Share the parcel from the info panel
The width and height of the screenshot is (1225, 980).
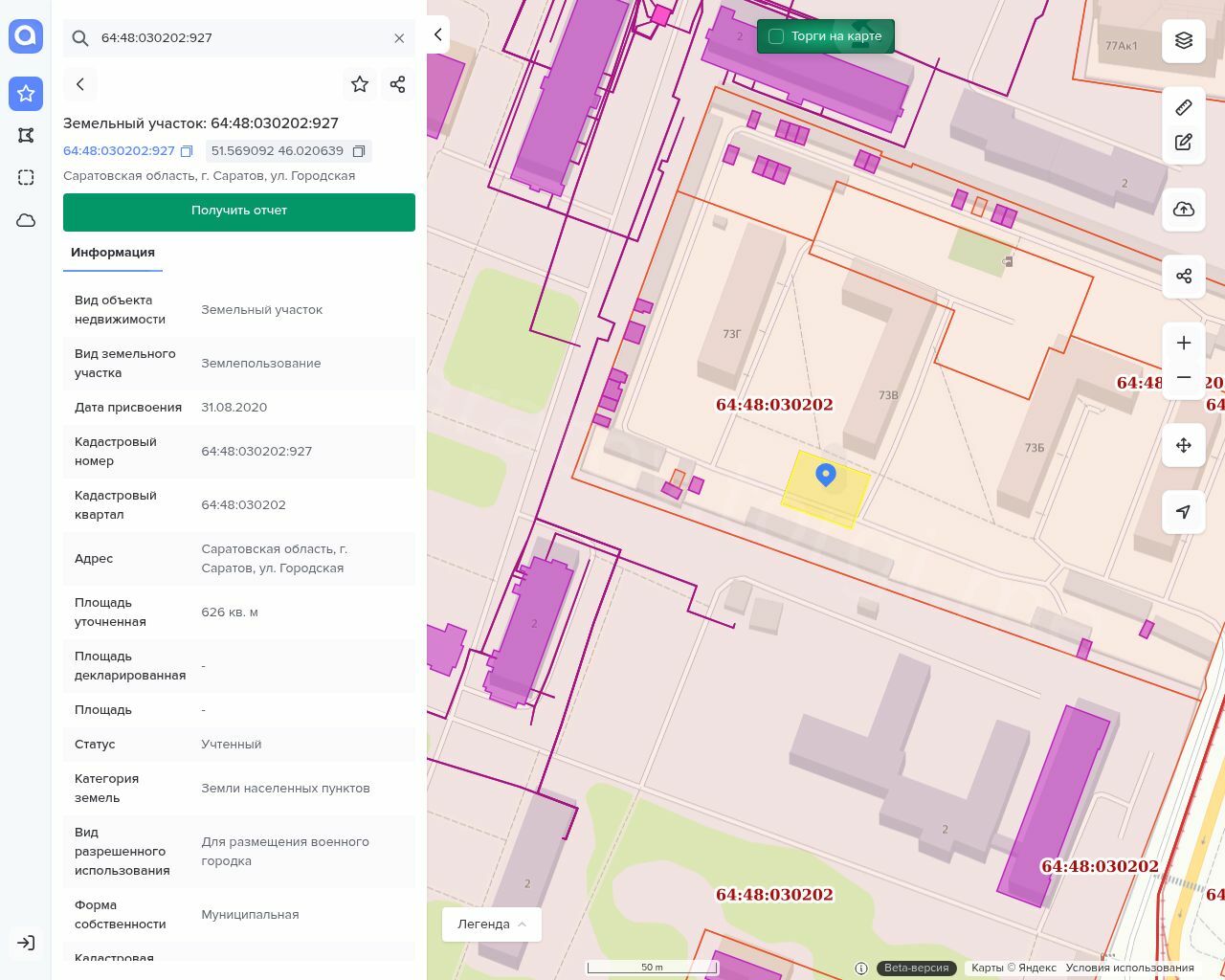[x=398, y=84]
